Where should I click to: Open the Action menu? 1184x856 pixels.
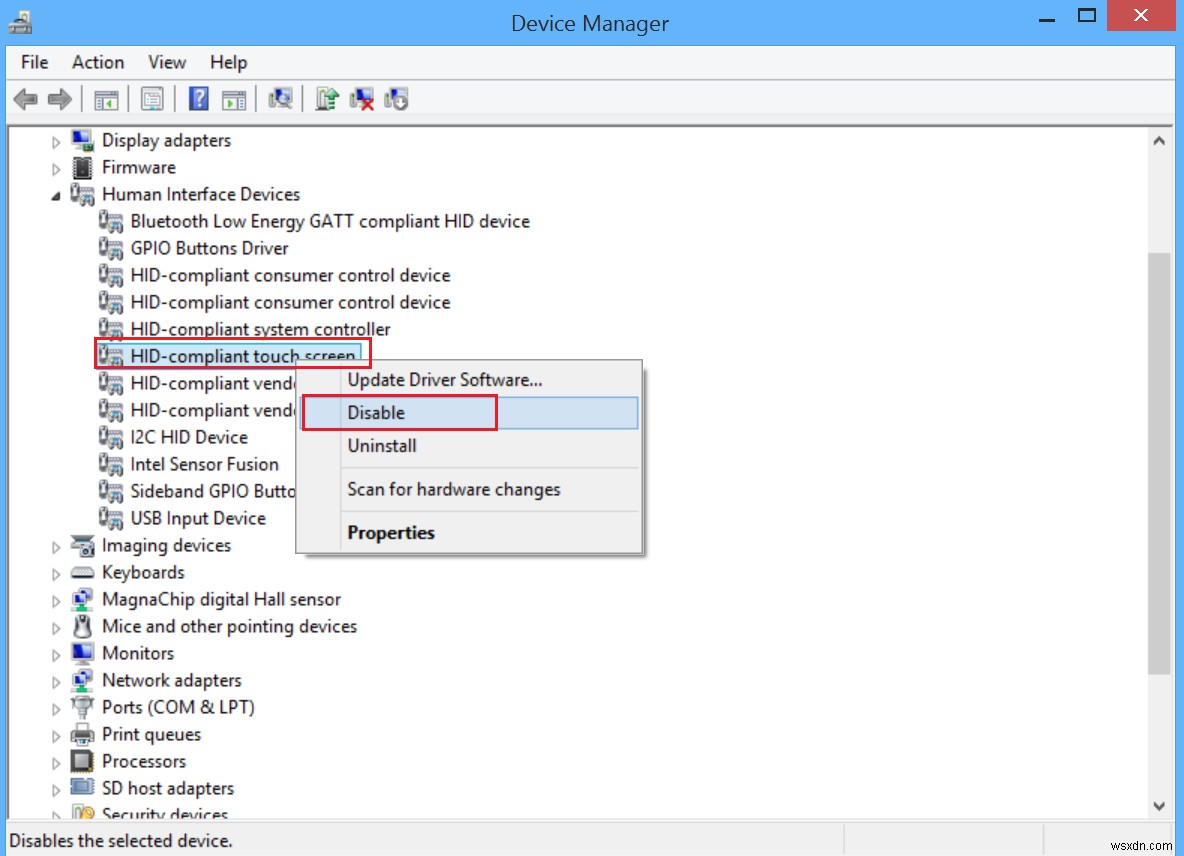[97, 62]
